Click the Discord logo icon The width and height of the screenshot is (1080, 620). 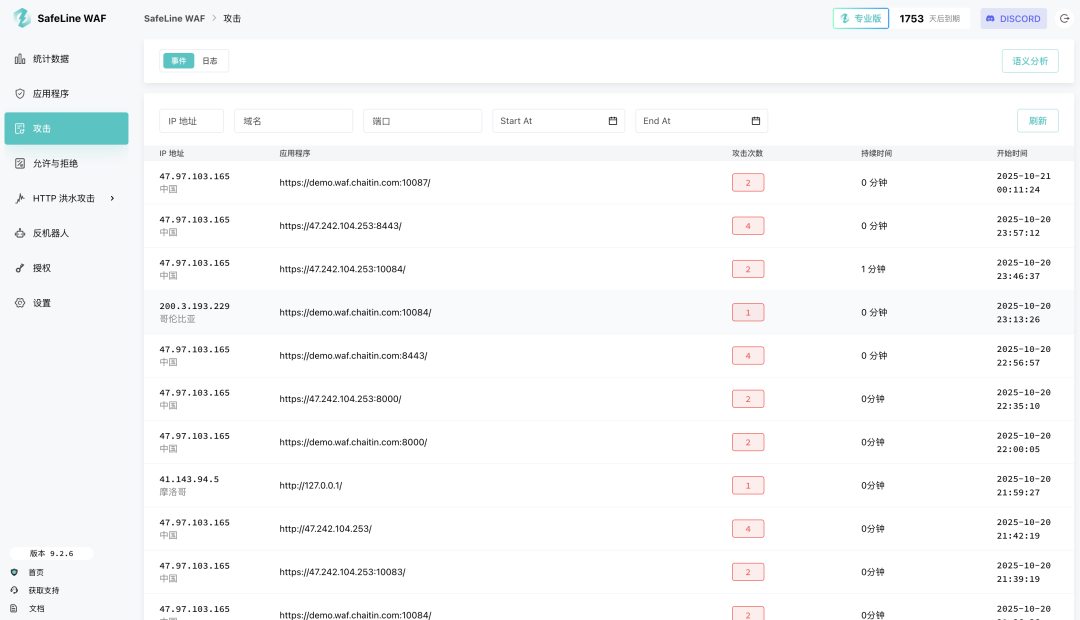[990, 19]
